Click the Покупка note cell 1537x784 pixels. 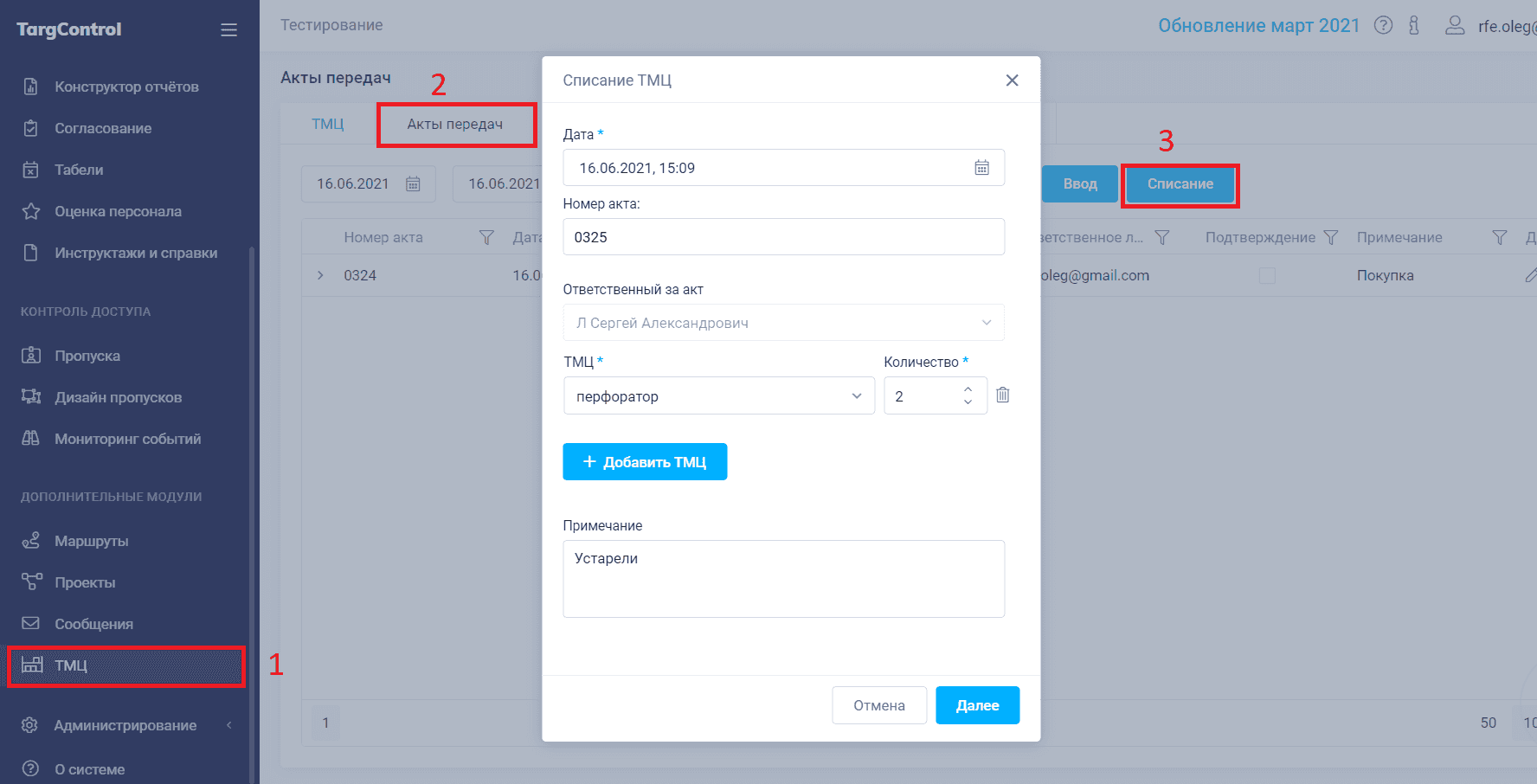(x=1385, y=275)
